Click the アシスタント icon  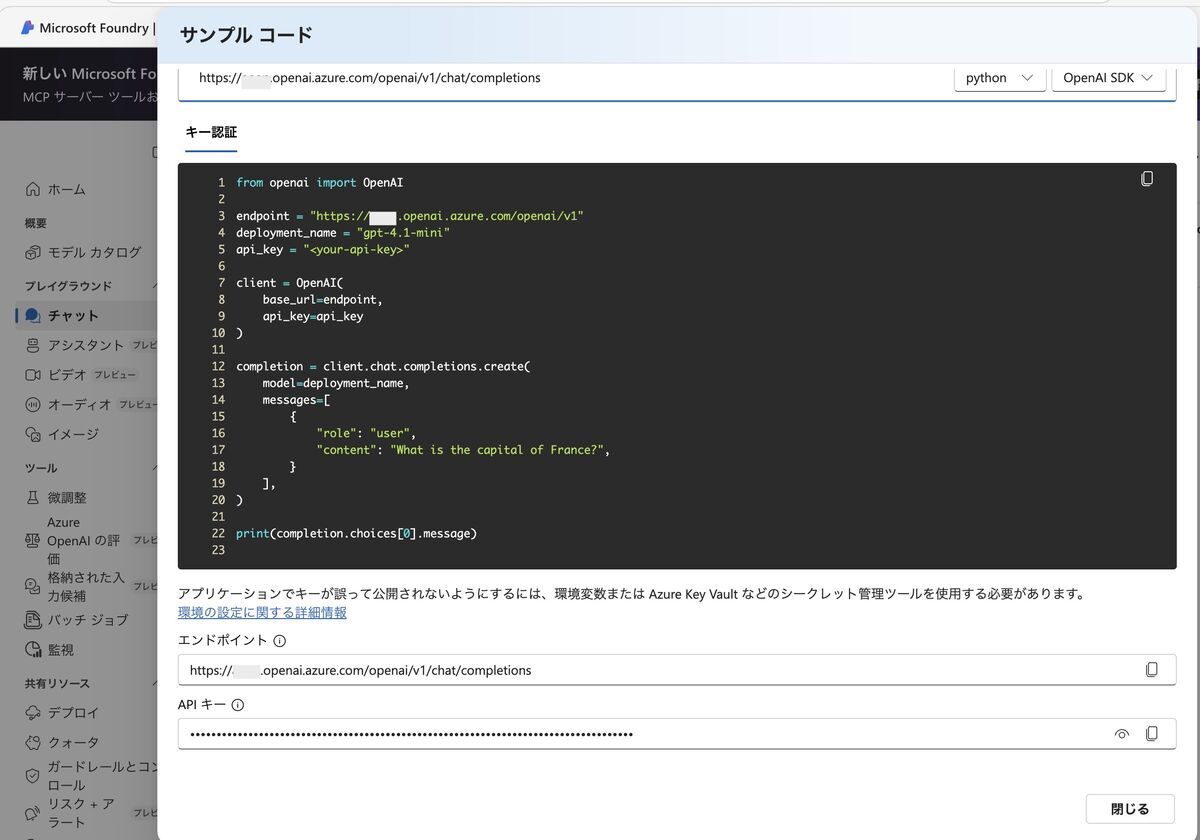coord(33,345)
